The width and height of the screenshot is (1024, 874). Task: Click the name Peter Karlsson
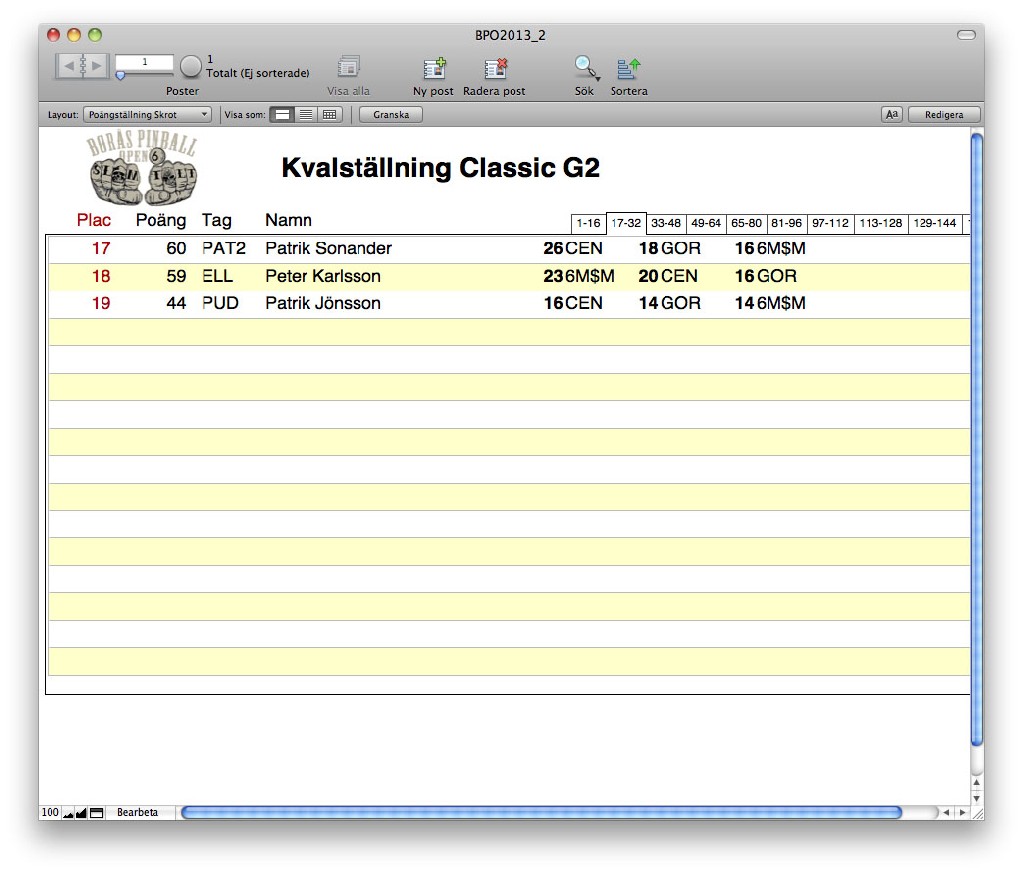323,276
